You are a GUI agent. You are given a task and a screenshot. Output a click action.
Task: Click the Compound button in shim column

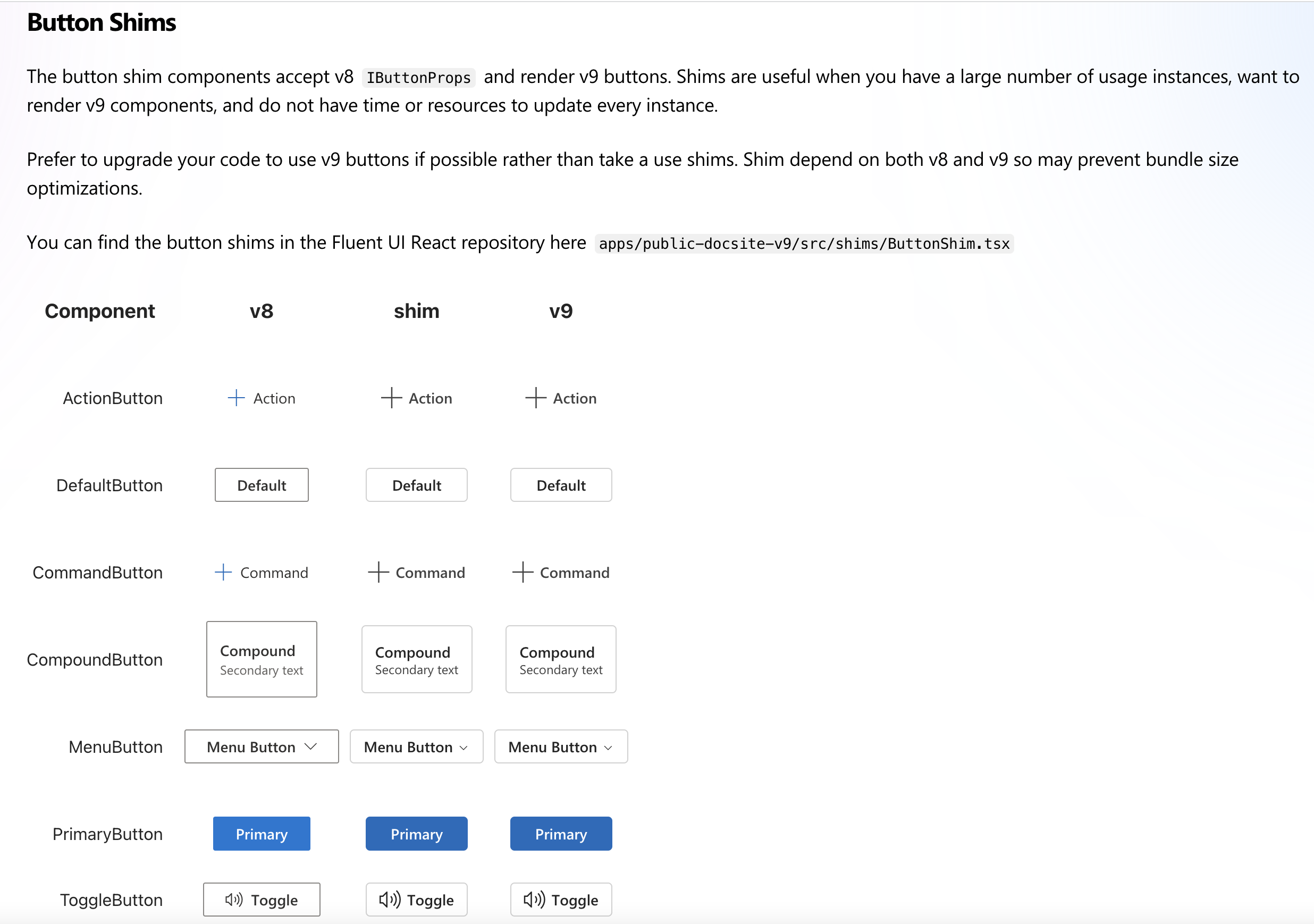point(416,659)
